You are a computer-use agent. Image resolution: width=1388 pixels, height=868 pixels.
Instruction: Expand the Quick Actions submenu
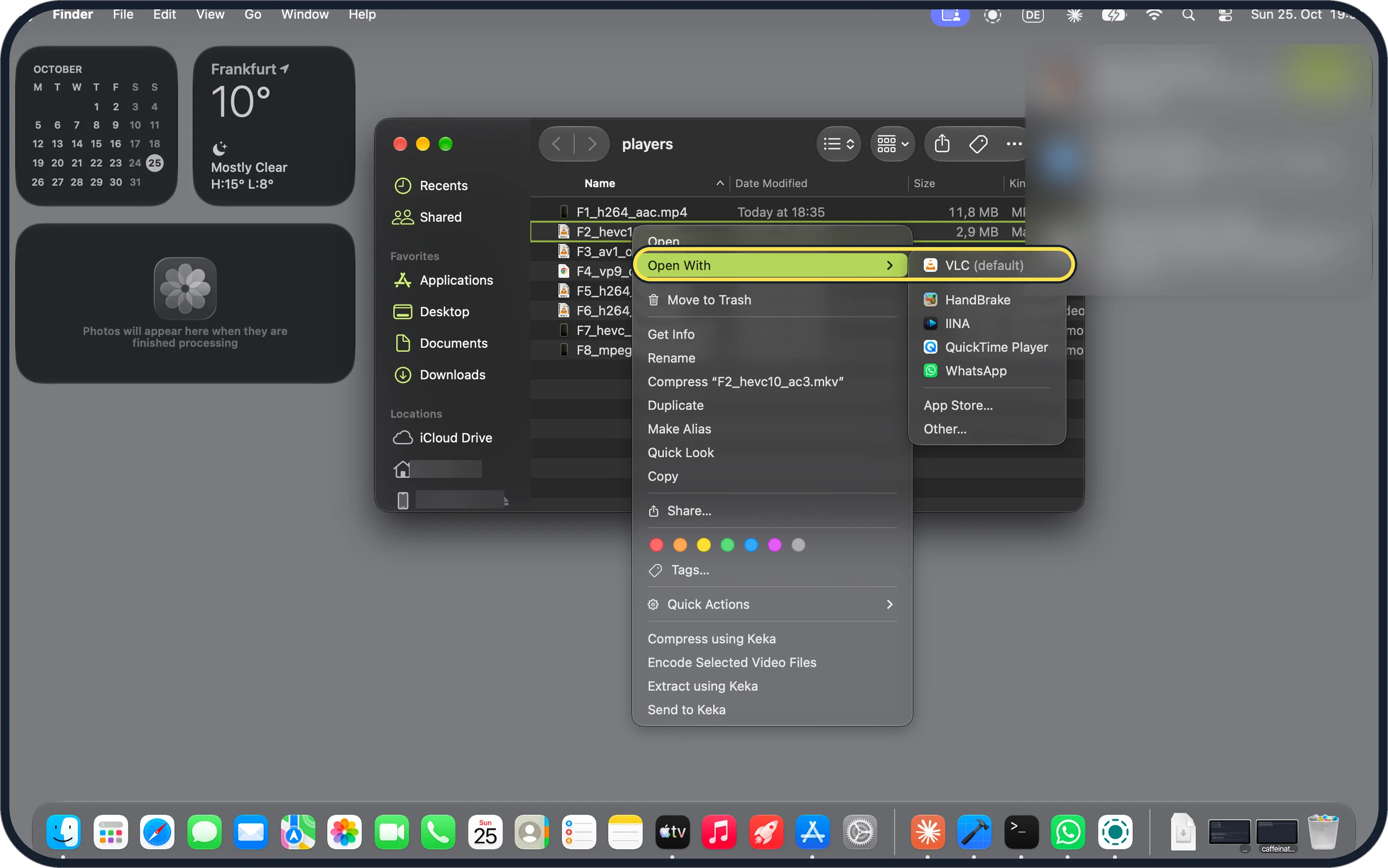pyautogui.click(x=771, y=604)
